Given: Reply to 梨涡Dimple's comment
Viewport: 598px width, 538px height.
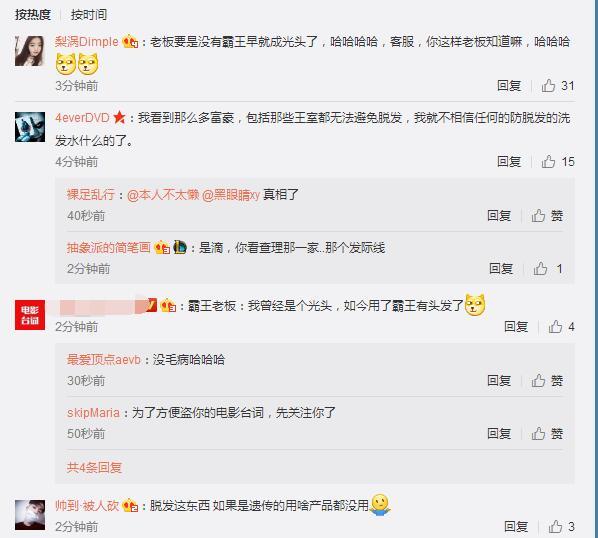Looking at the screenshot, I should click(x=509, y=85).
